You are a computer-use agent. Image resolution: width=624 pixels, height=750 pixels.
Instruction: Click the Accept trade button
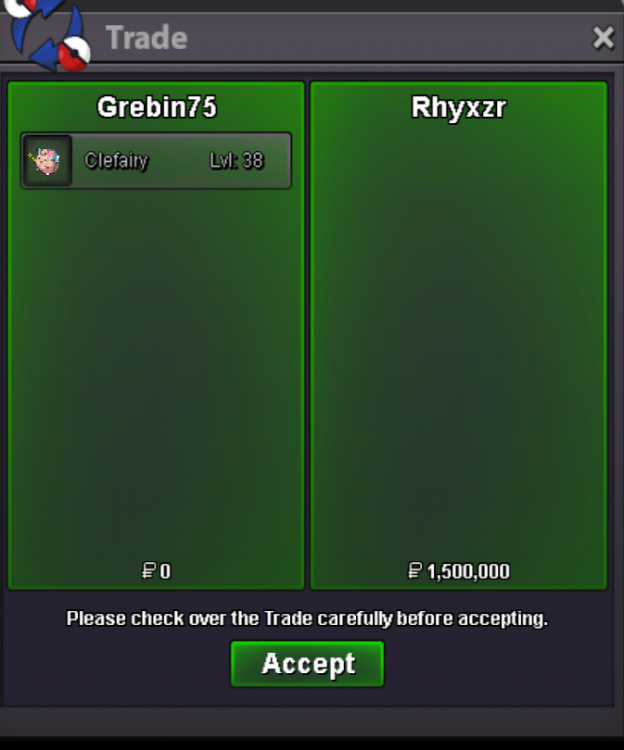pos(307,664)
